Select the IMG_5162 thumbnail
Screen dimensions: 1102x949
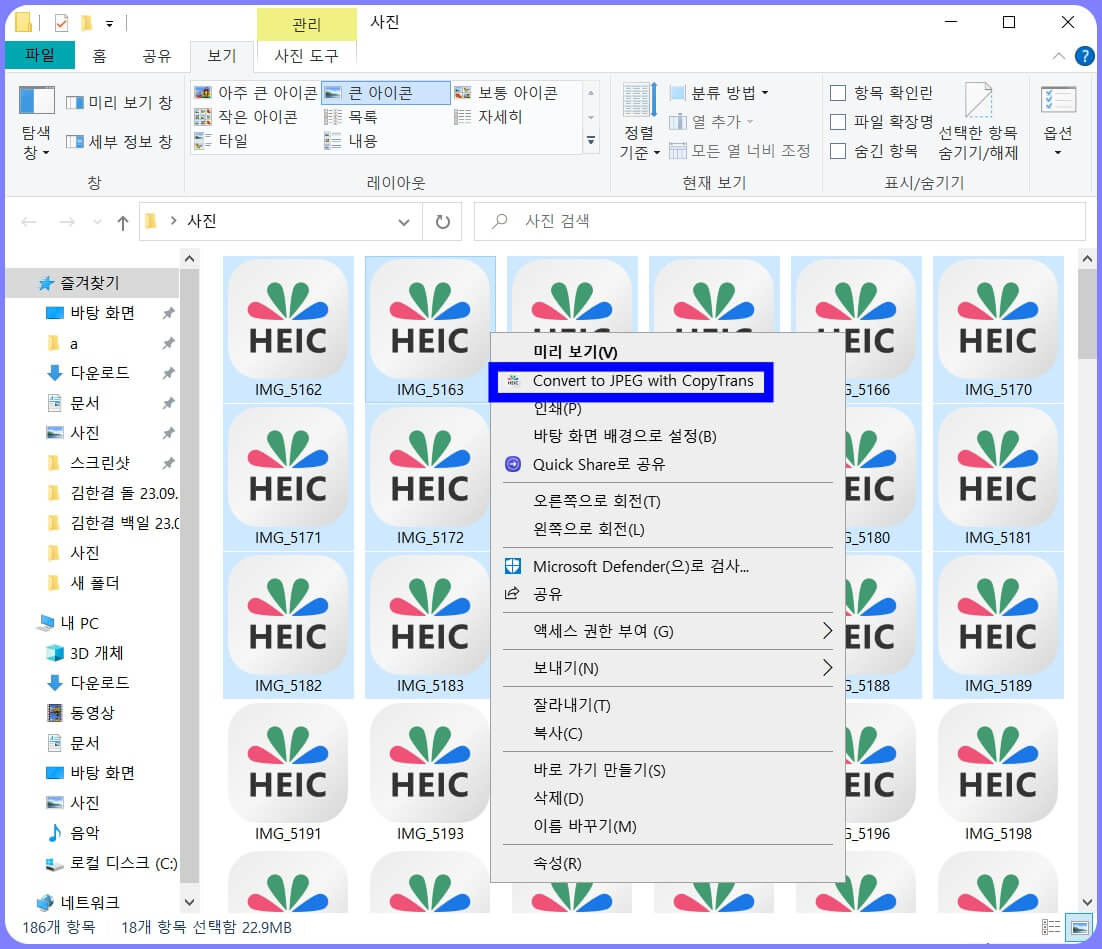288,329
